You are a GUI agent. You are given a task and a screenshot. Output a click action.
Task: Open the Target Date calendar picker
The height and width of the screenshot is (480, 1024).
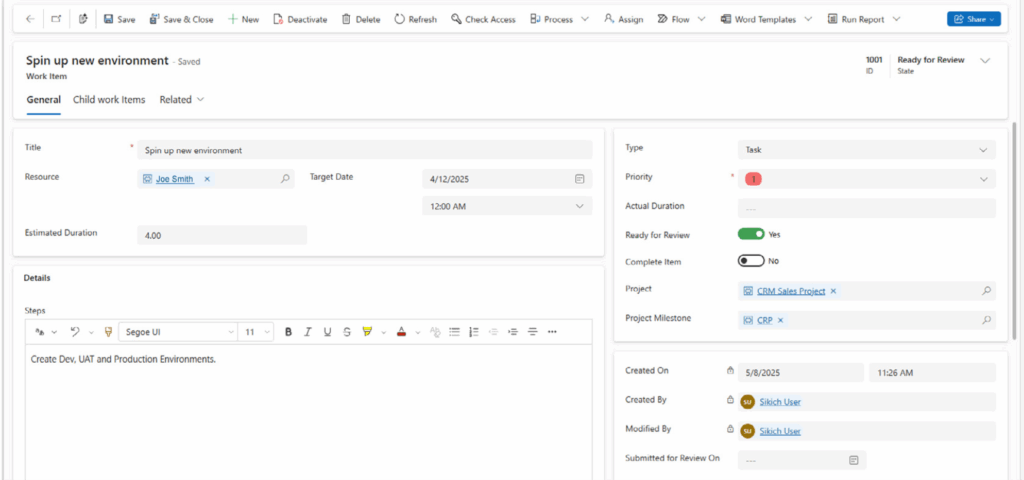(x=579, y=179)
